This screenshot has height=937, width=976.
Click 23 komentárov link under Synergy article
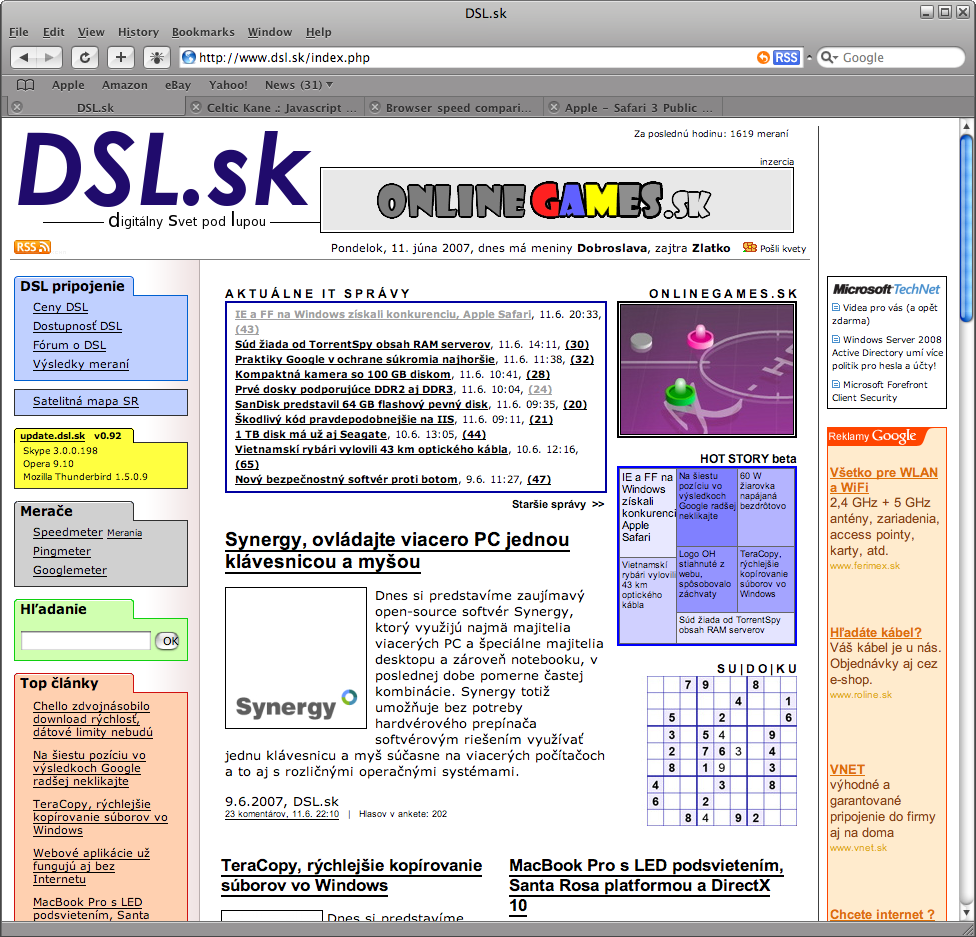(282, 814)
